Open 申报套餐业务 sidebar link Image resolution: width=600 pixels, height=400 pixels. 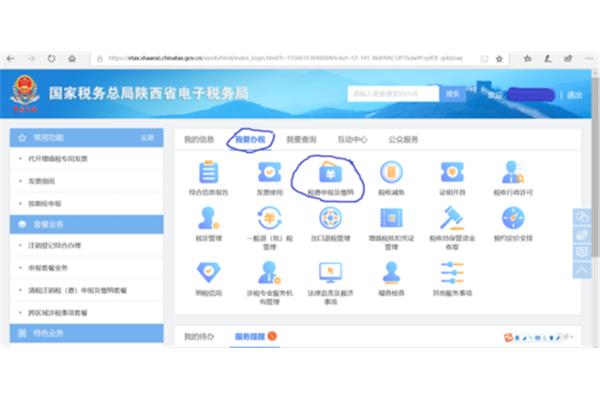tap(48, 268)
